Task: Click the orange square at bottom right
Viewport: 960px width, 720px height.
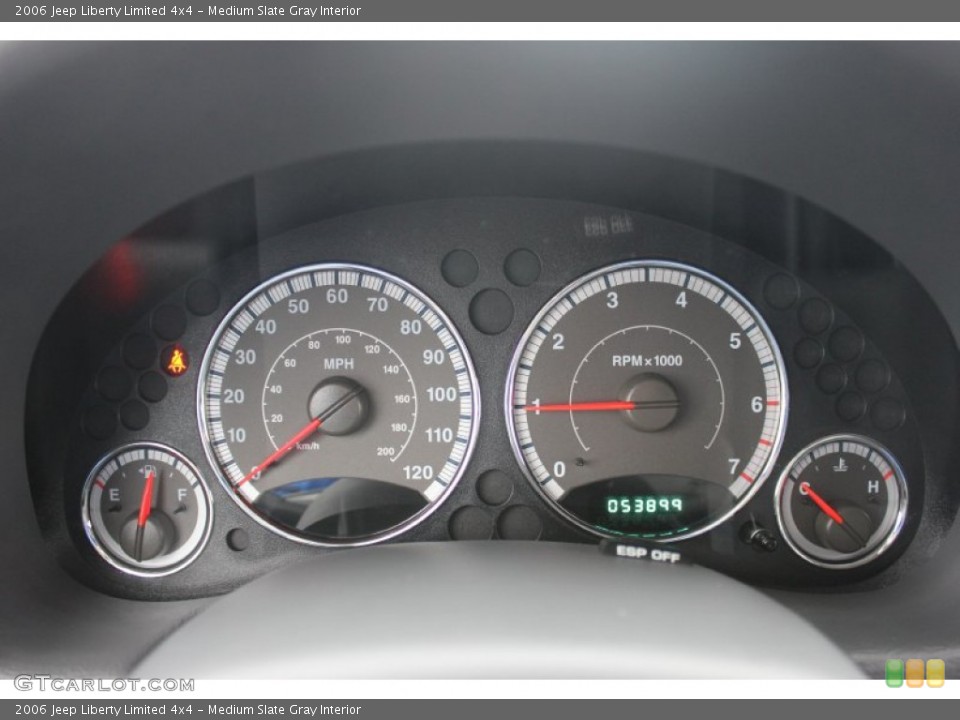Action: (915, 673)
